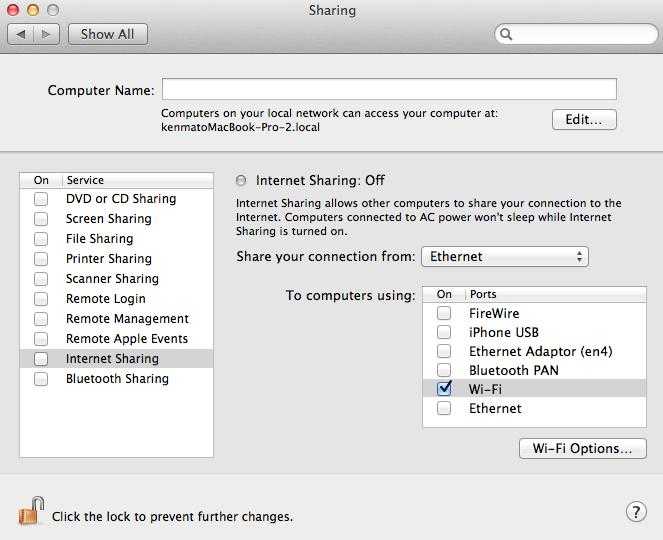
Task: Click the Computer Name text field
Action: (389, 89)
